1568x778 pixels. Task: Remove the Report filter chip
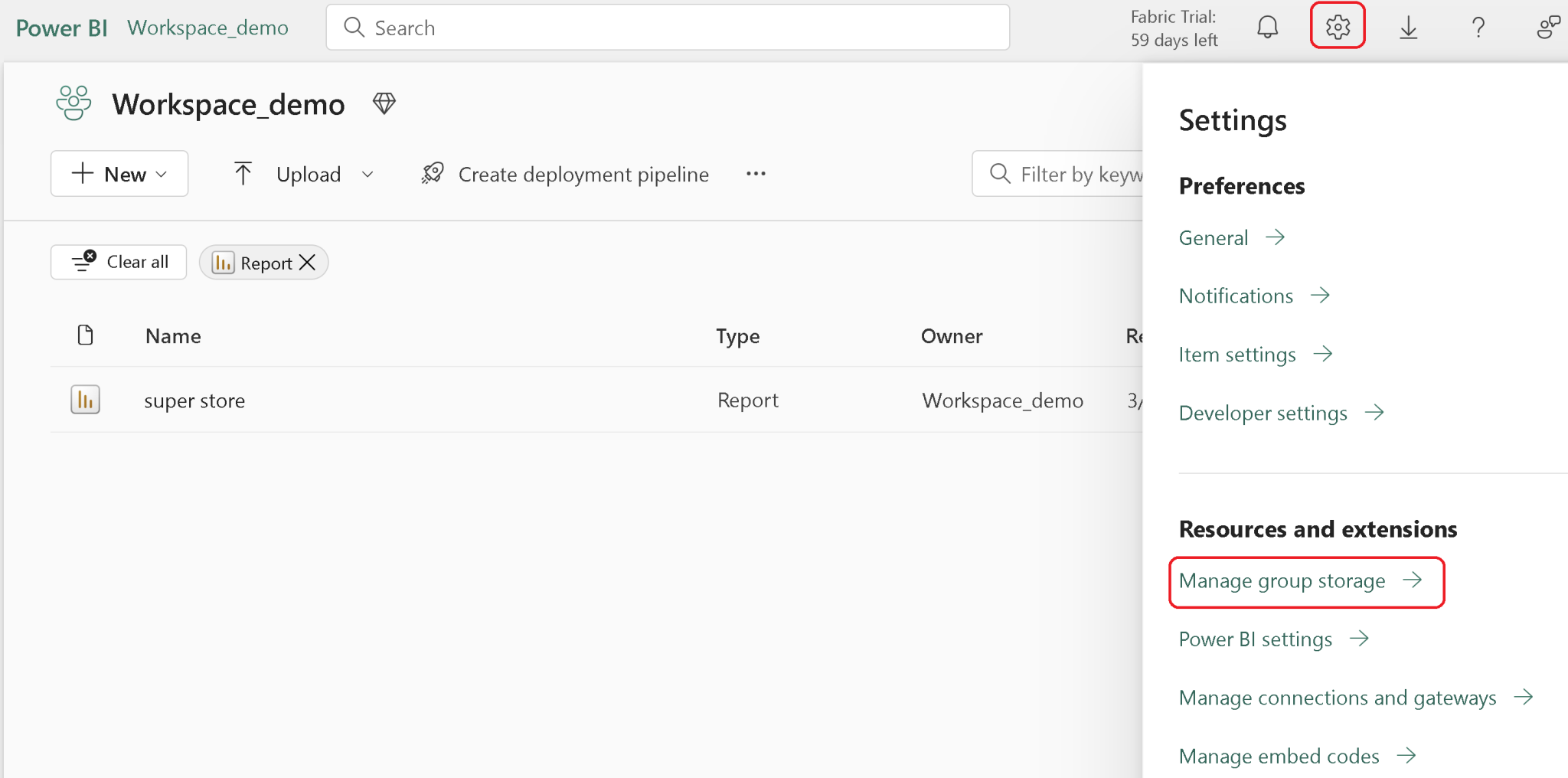coord(307,262)
